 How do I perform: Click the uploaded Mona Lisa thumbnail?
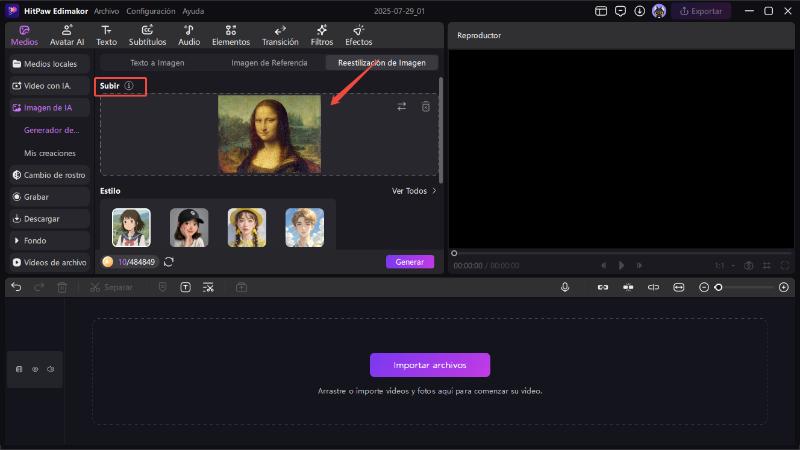click(x=269, y=134)
